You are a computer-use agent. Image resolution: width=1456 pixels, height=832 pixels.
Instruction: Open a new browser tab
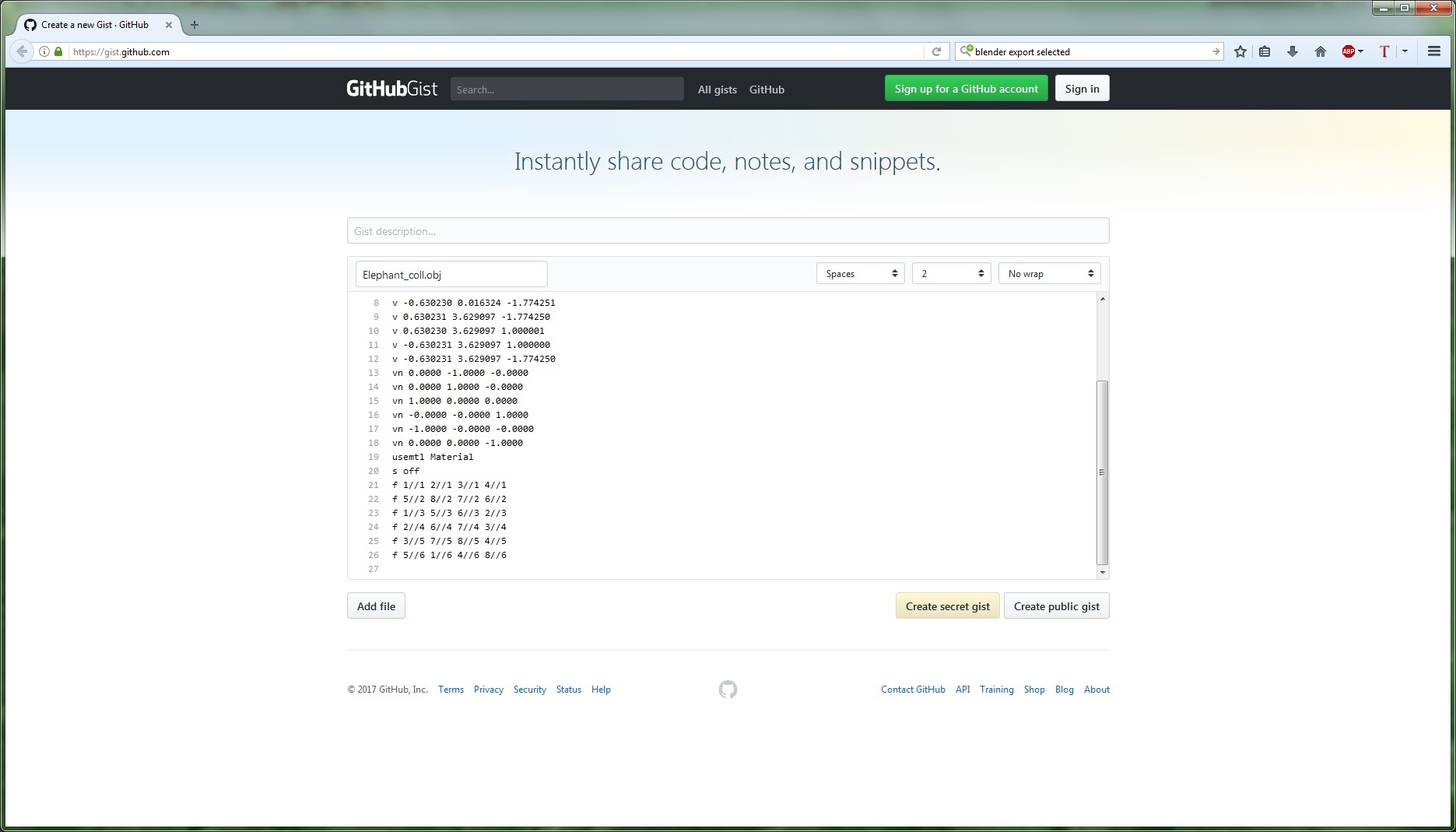click(195, 25)
